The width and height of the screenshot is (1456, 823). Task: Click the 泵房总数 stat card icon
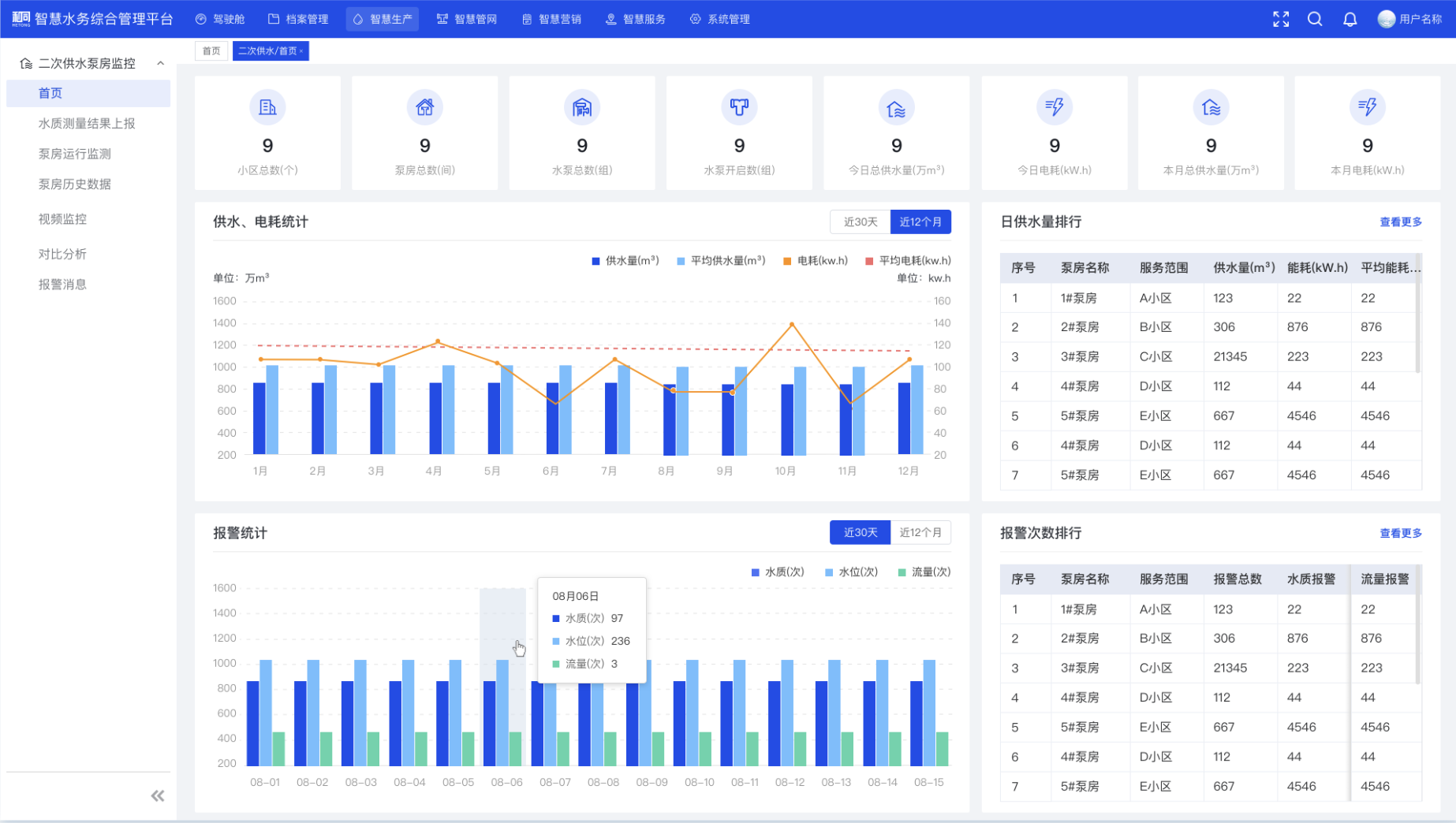click(x=424, y=107)
